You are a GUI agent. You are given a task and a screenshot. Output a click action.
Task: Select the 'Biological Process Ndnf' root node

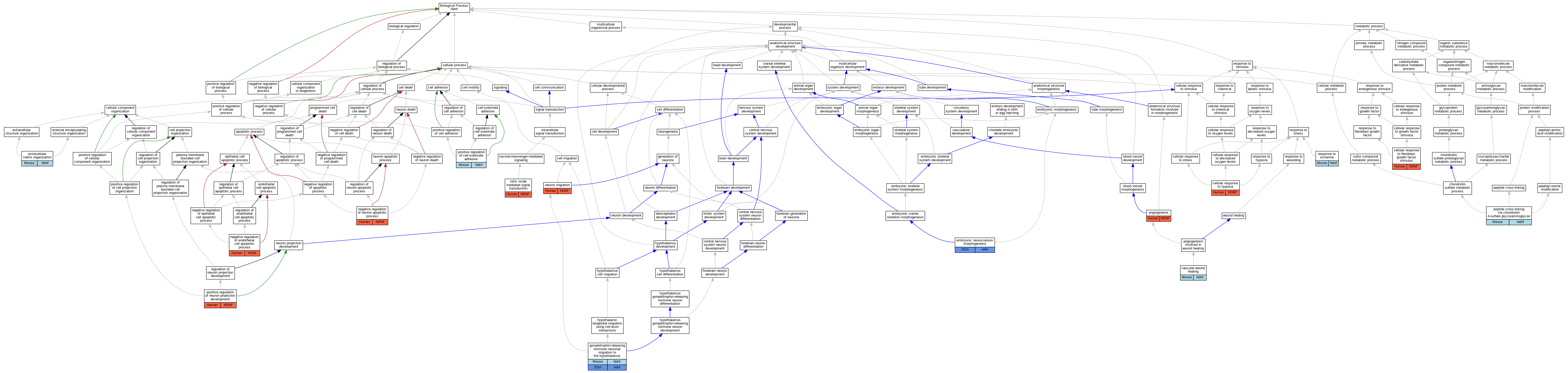coord(454,7)
